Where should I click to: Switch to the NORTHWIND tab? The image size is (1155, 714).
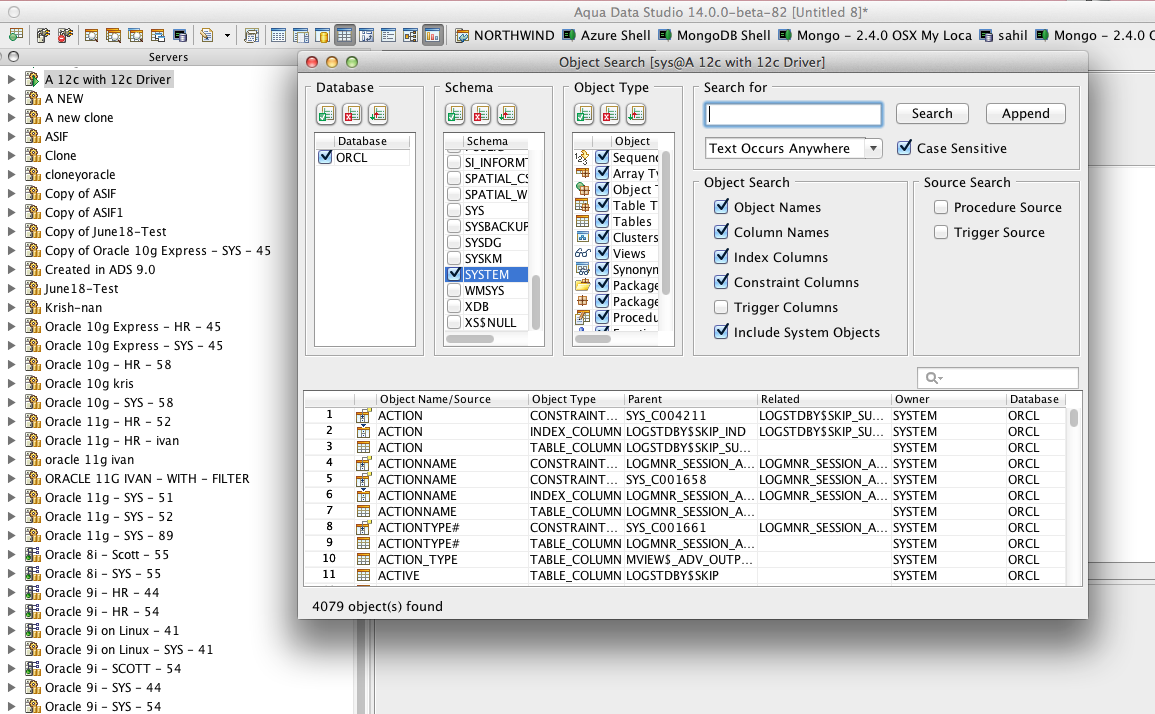tap(505, 35)
